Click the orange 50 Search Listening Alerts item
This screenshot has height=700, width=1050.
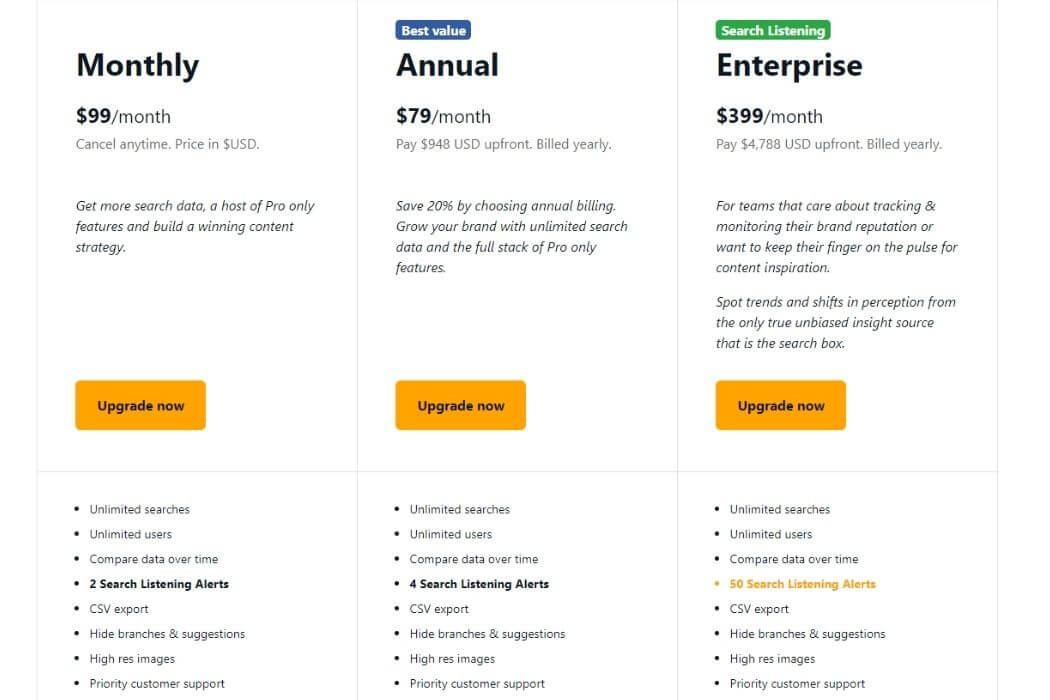[x=802, y=584]
